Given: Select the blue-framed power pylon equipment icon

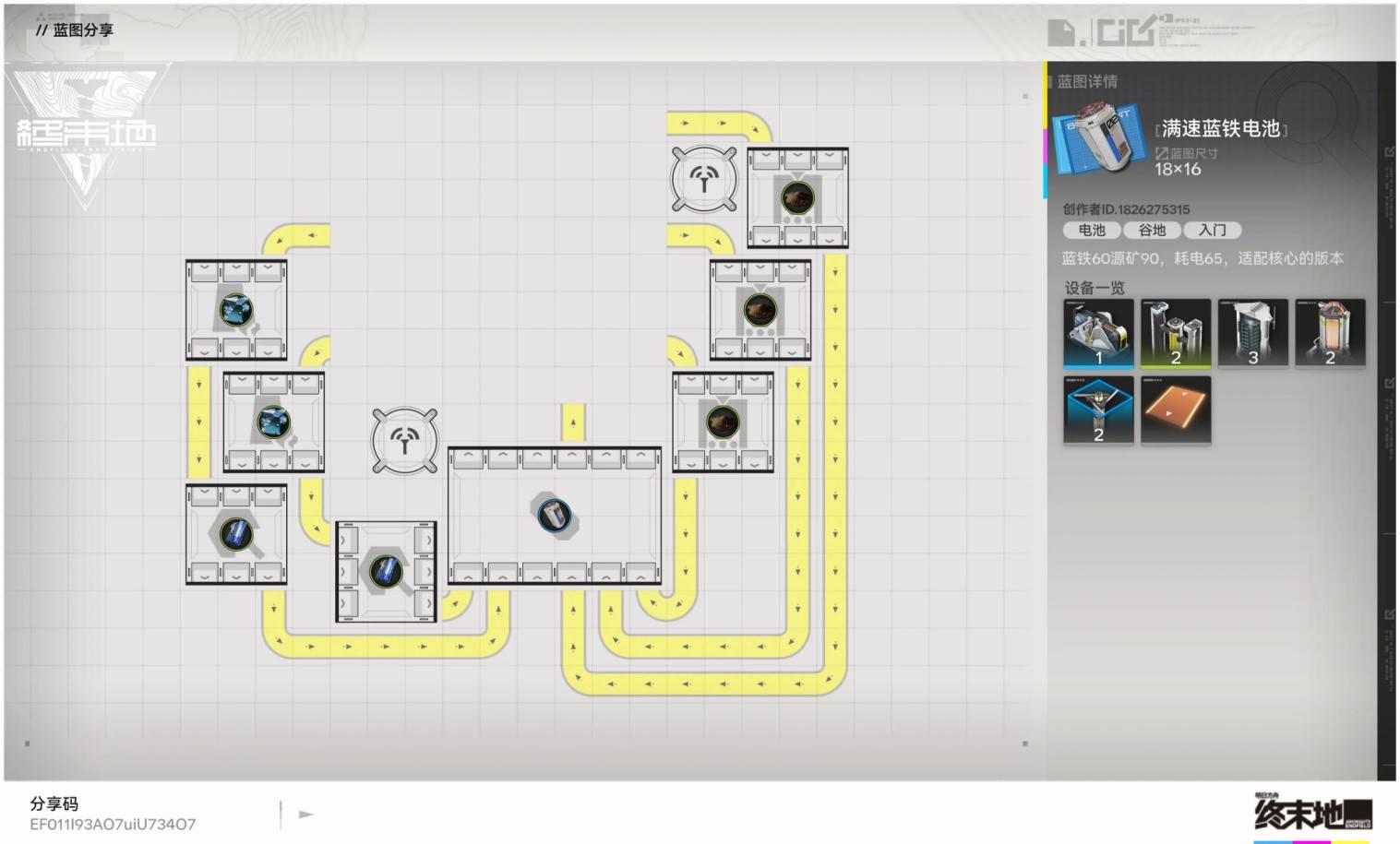Looking at the screenshot, I should click(x=1098, y=410).
